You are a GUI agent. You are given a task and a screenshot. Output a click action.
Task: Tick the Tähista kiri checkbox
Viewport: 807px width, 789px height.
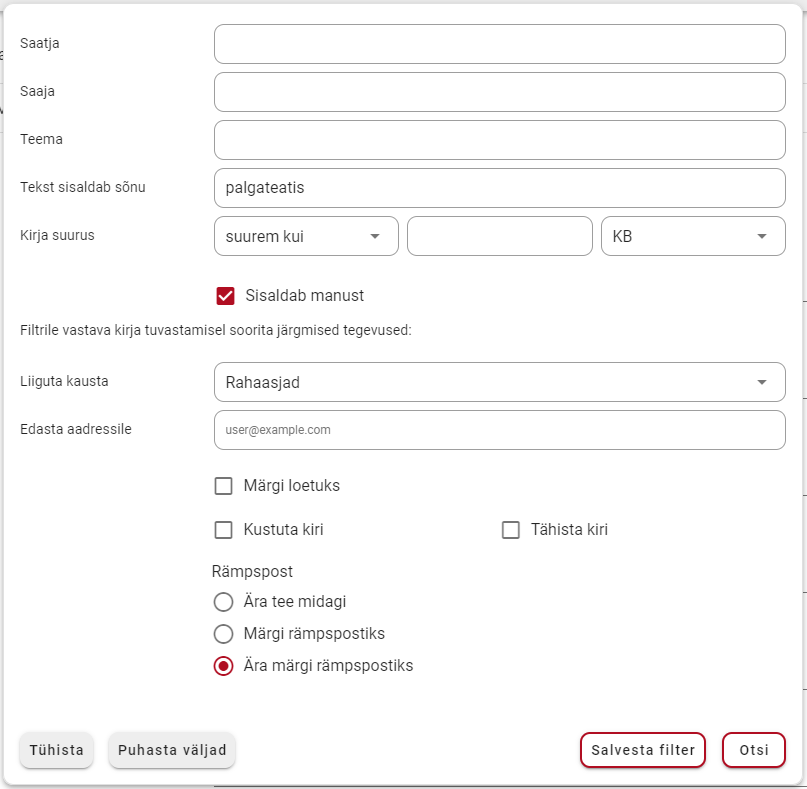(x=511, y=530)
